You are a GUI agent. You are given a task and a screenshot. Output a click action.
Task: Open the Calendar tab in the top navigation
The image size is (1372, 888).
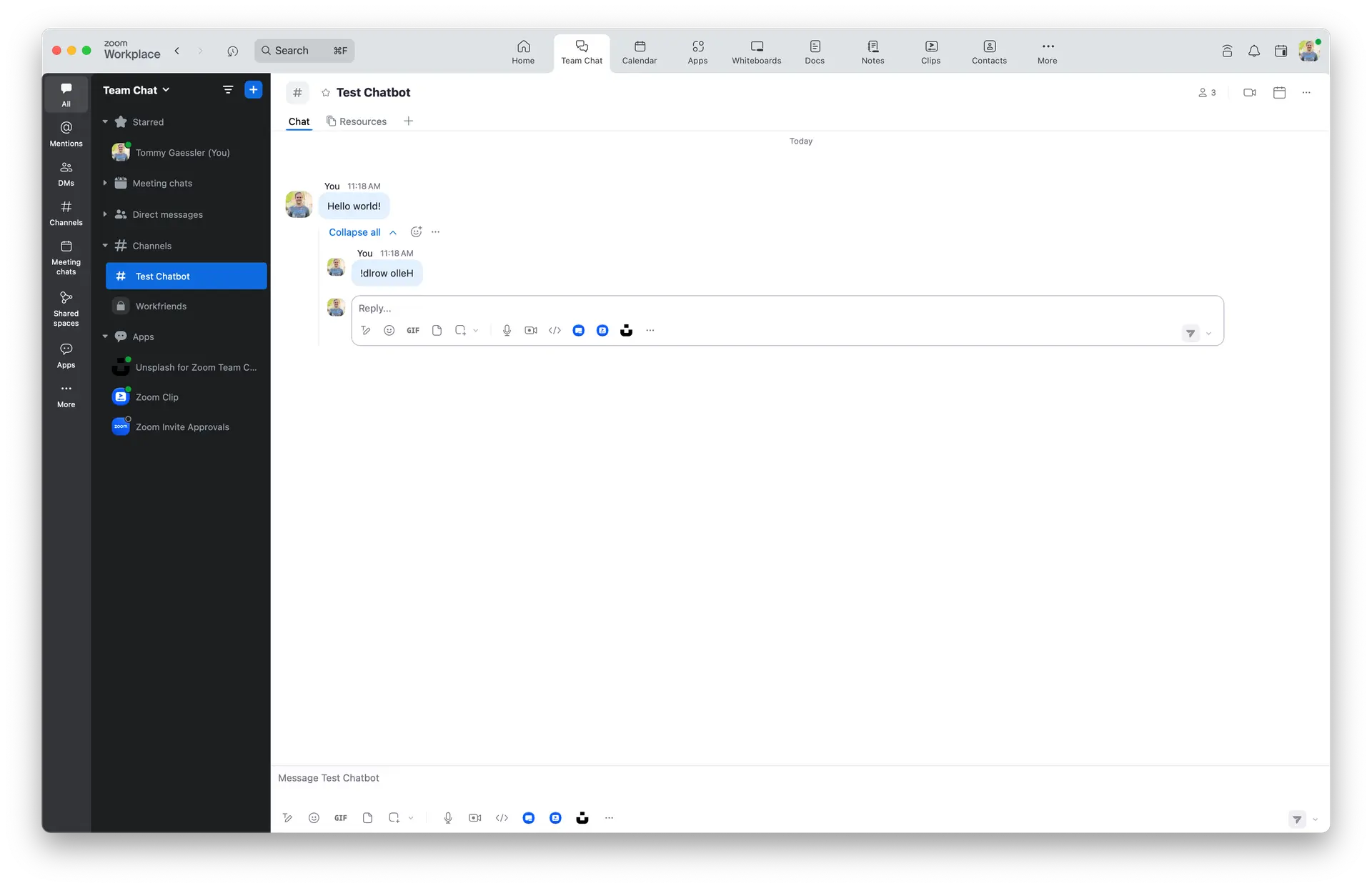639,51
